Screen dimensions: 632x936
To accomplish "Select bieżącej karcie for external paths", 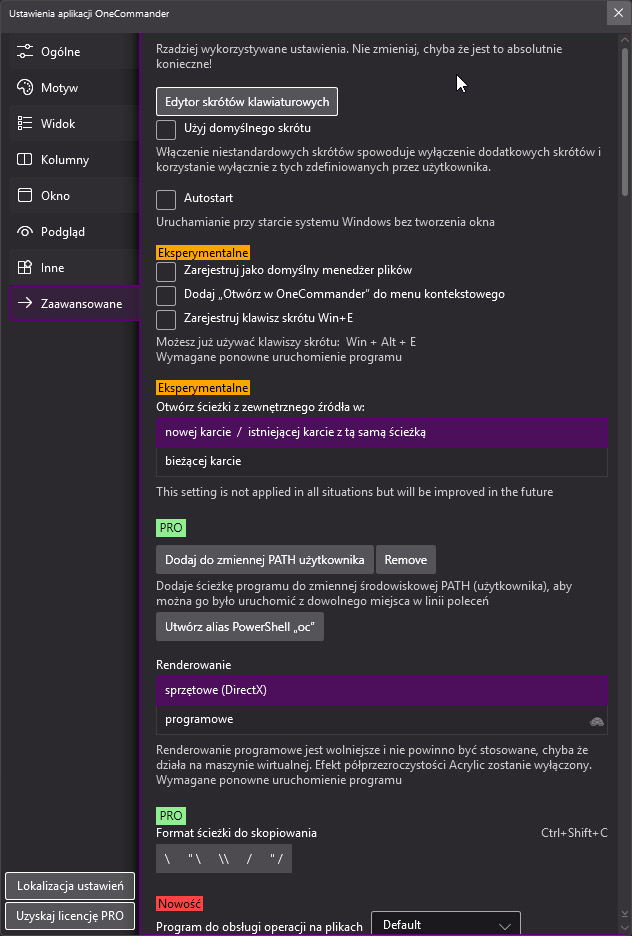I will [x=380, y=461].
